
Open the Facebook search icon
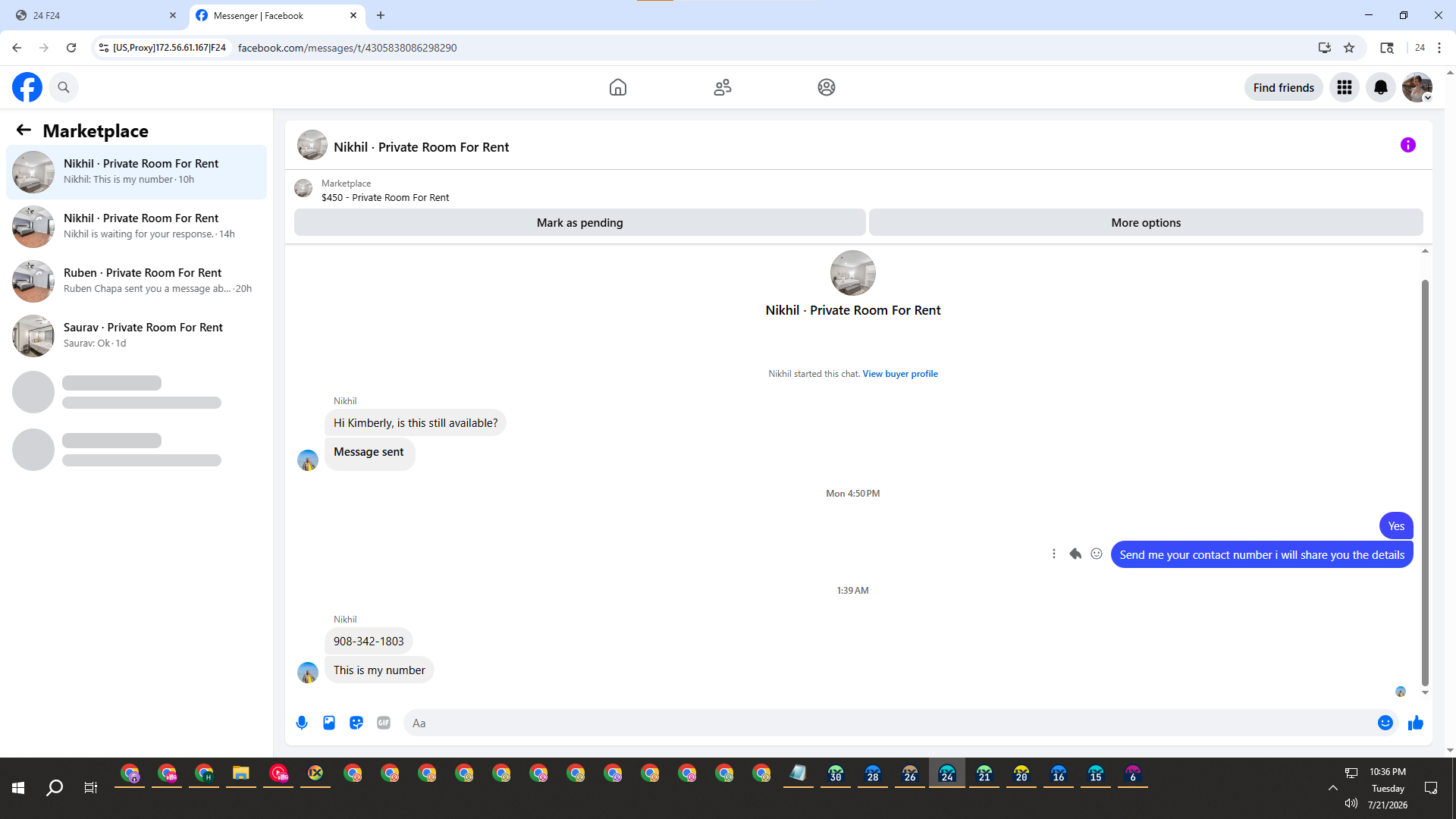point(64,87)
